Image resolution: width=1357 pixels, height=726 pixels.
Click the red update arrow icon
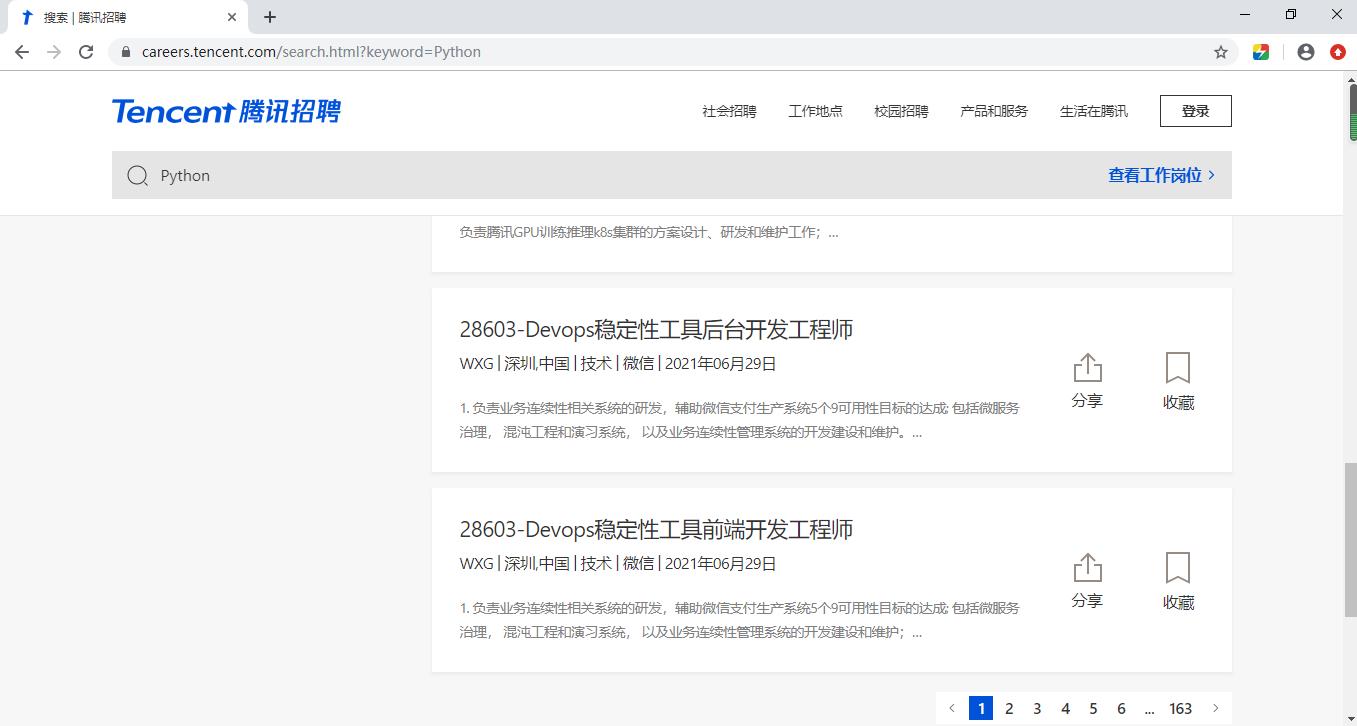pyautogui.click(x=1338, y=52)
